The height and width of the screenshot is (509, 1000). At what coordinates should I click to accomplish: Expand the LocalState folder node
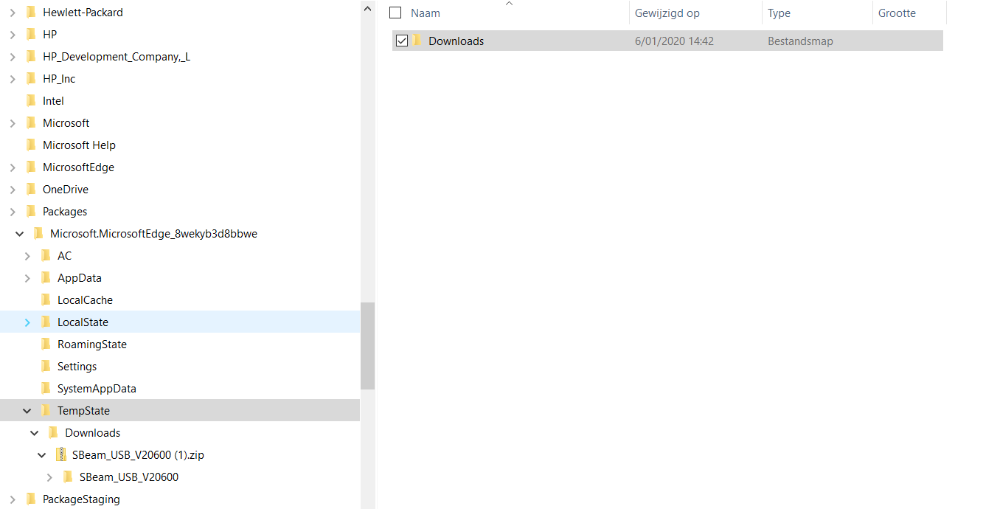pos(27,322)
